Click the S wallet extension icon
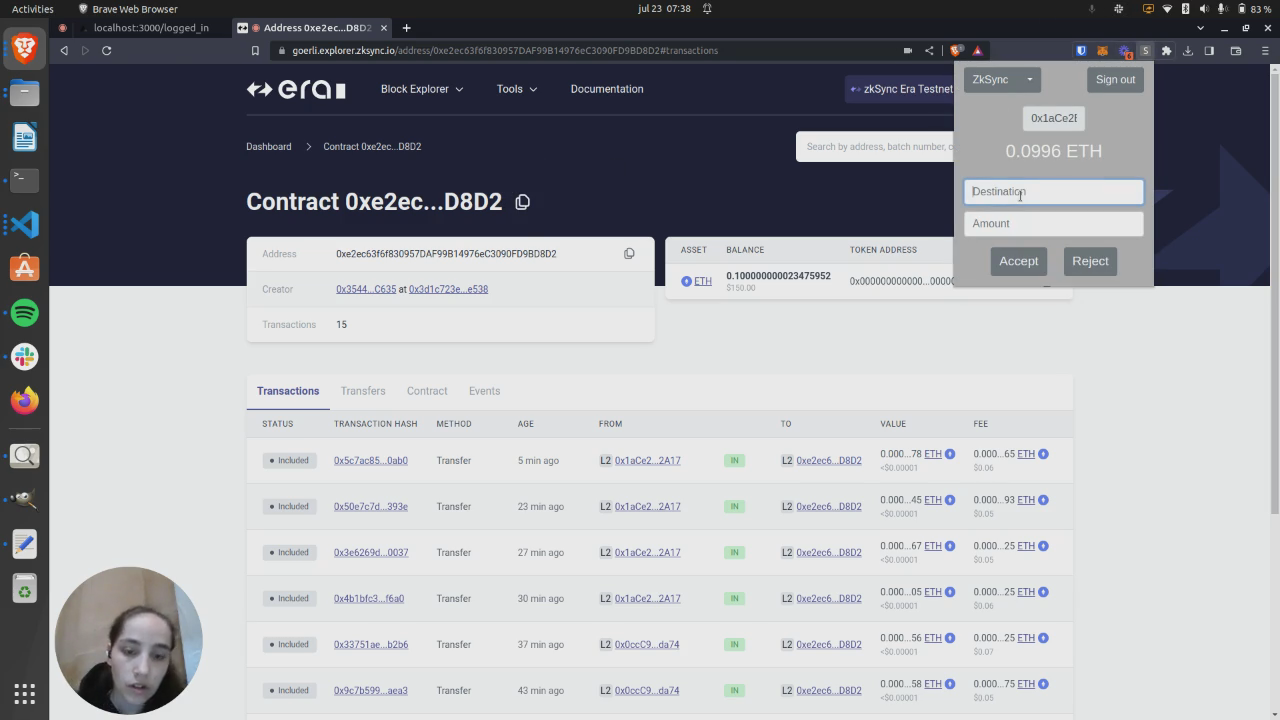 click(1146, 50)
